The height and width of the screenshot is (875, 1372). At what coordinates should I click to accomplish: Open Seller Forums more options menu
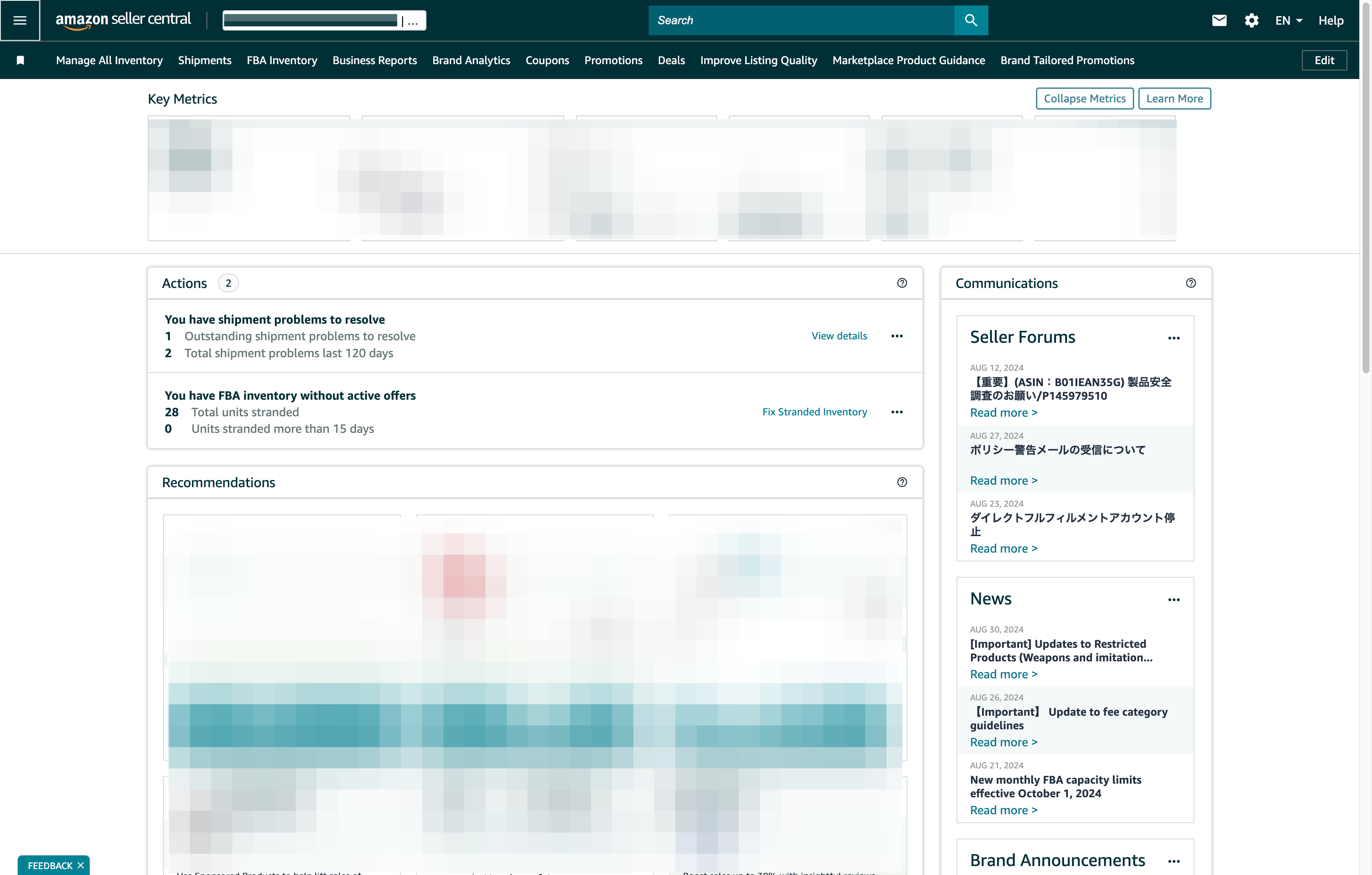click(1174, 339)
